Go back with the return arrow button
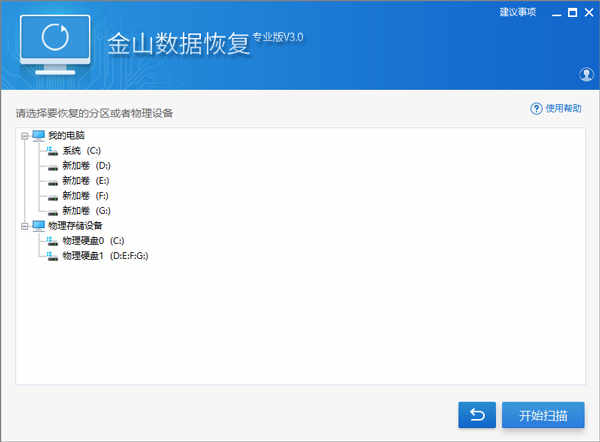The image size is (600, 442). coord(477,415)
